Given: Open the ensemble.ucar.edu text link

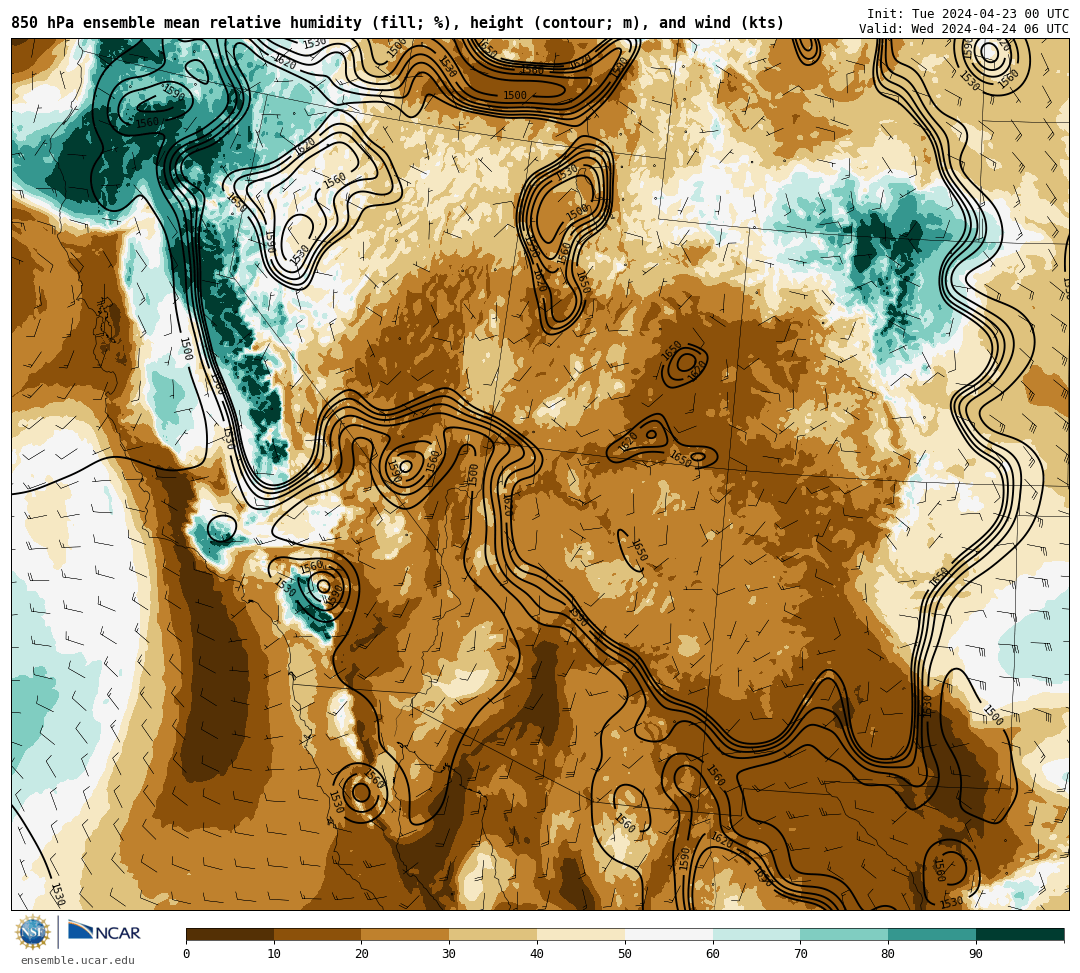Looking at the screenshot, I should pyautogui.click(x=78, y=960).
